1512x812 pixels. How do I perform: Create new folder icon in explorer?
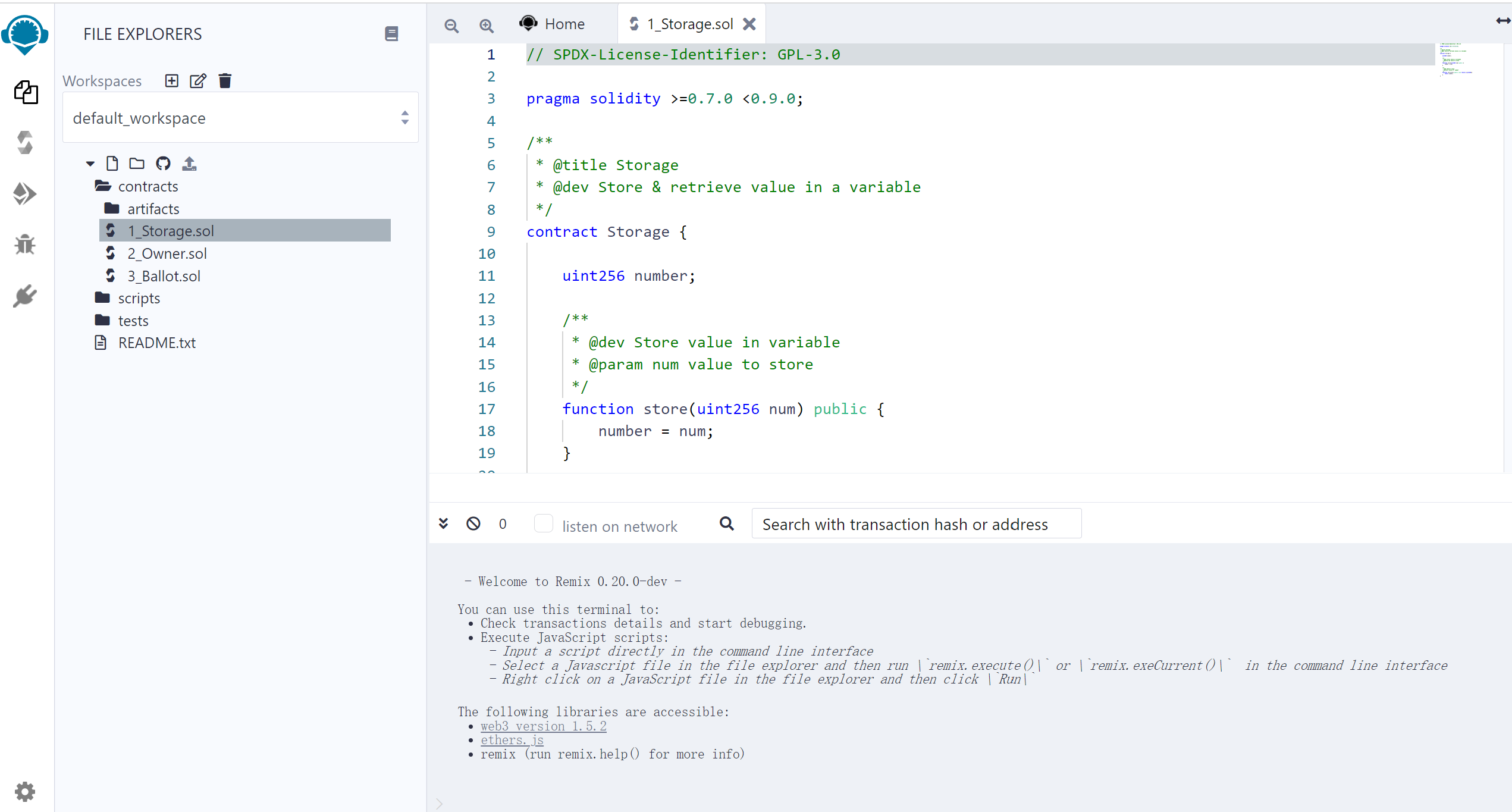pos(137,163)
